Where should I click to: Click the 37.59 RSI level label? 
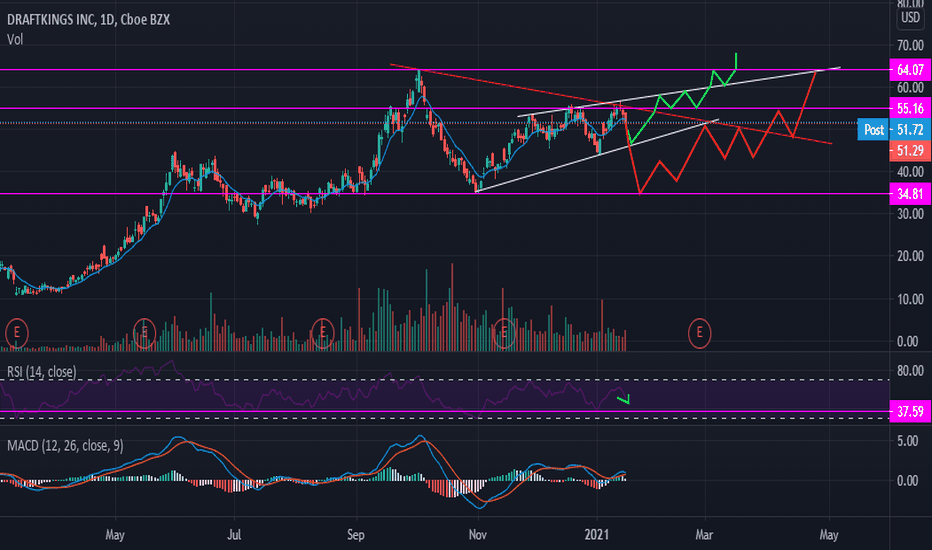(910, 411)
